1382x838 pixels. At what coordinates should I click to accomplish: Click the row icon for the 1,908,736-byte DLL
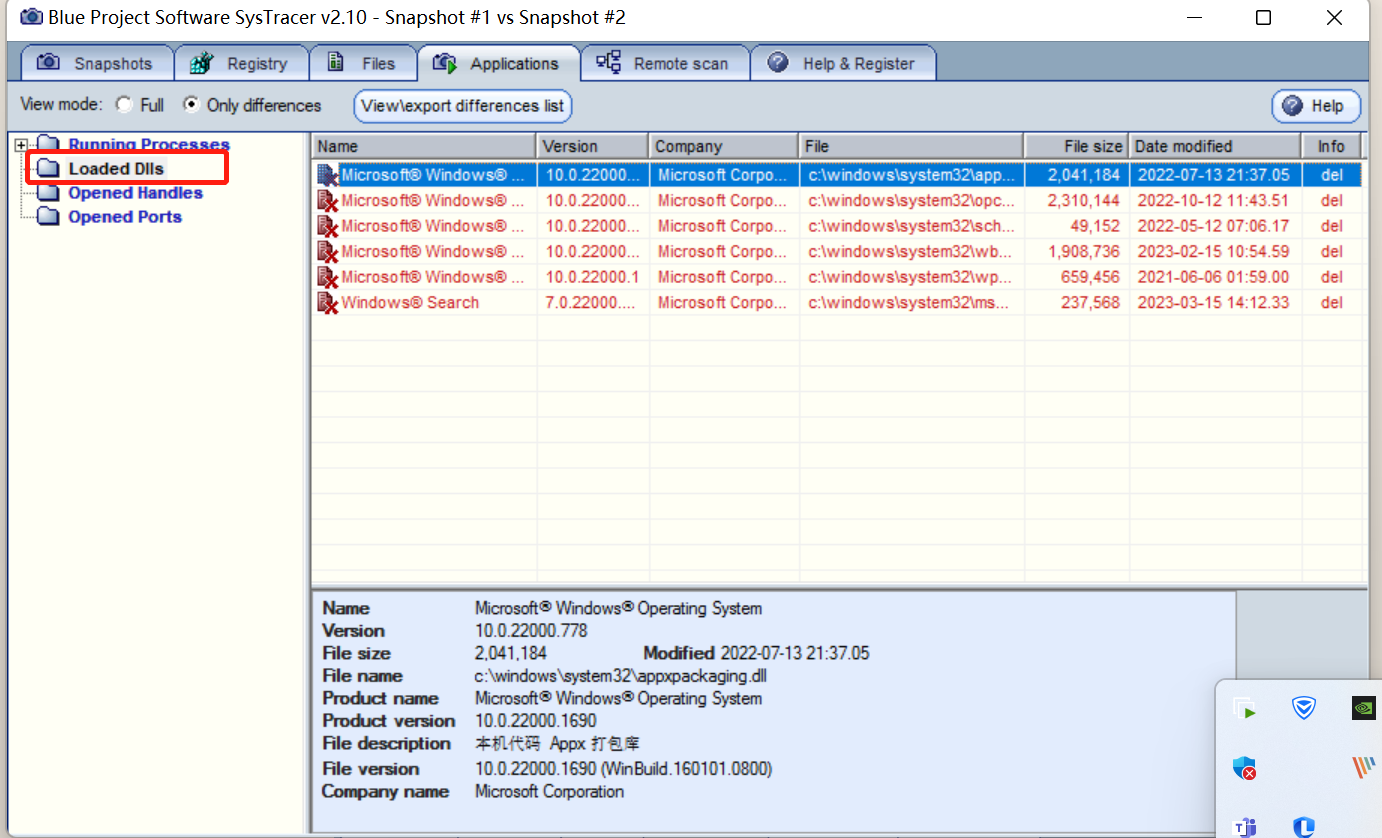click(x=327, y=252)
